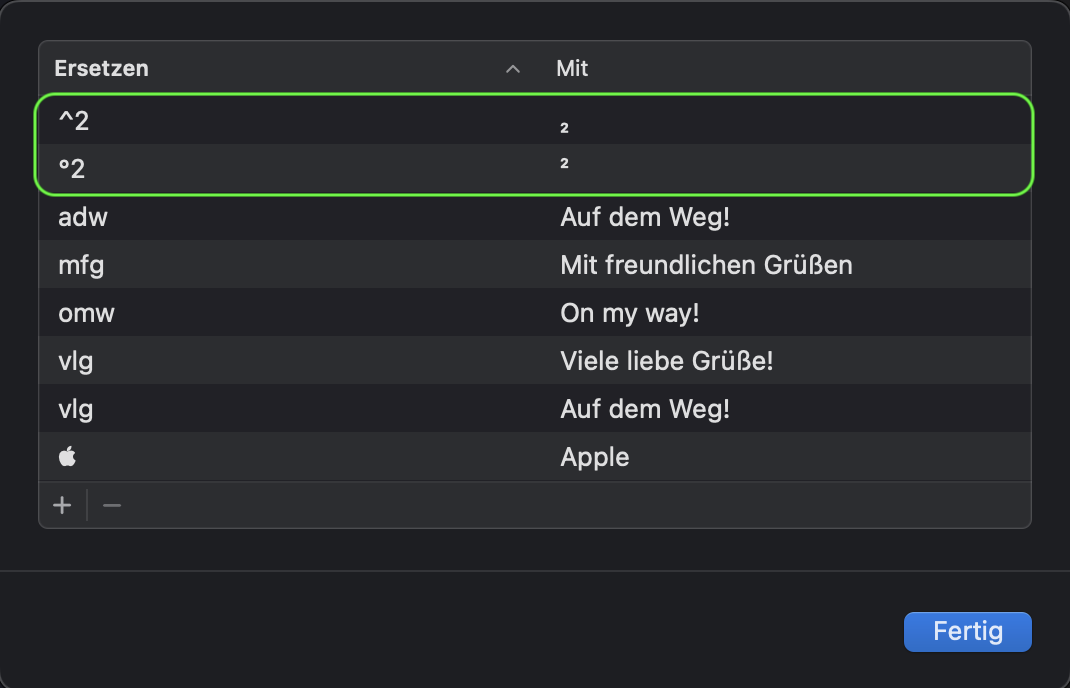Click the Mit column header
The width and height of the screenshot is (1070, 688).
tap(572, 69)
